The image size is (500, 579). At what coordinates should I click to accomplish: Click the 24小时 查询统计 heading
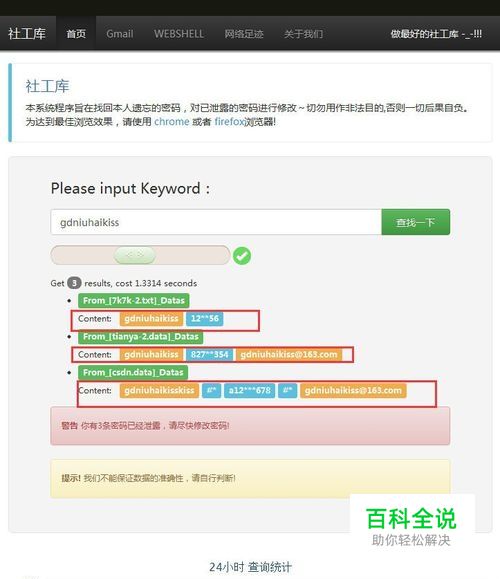pos(250,566)
